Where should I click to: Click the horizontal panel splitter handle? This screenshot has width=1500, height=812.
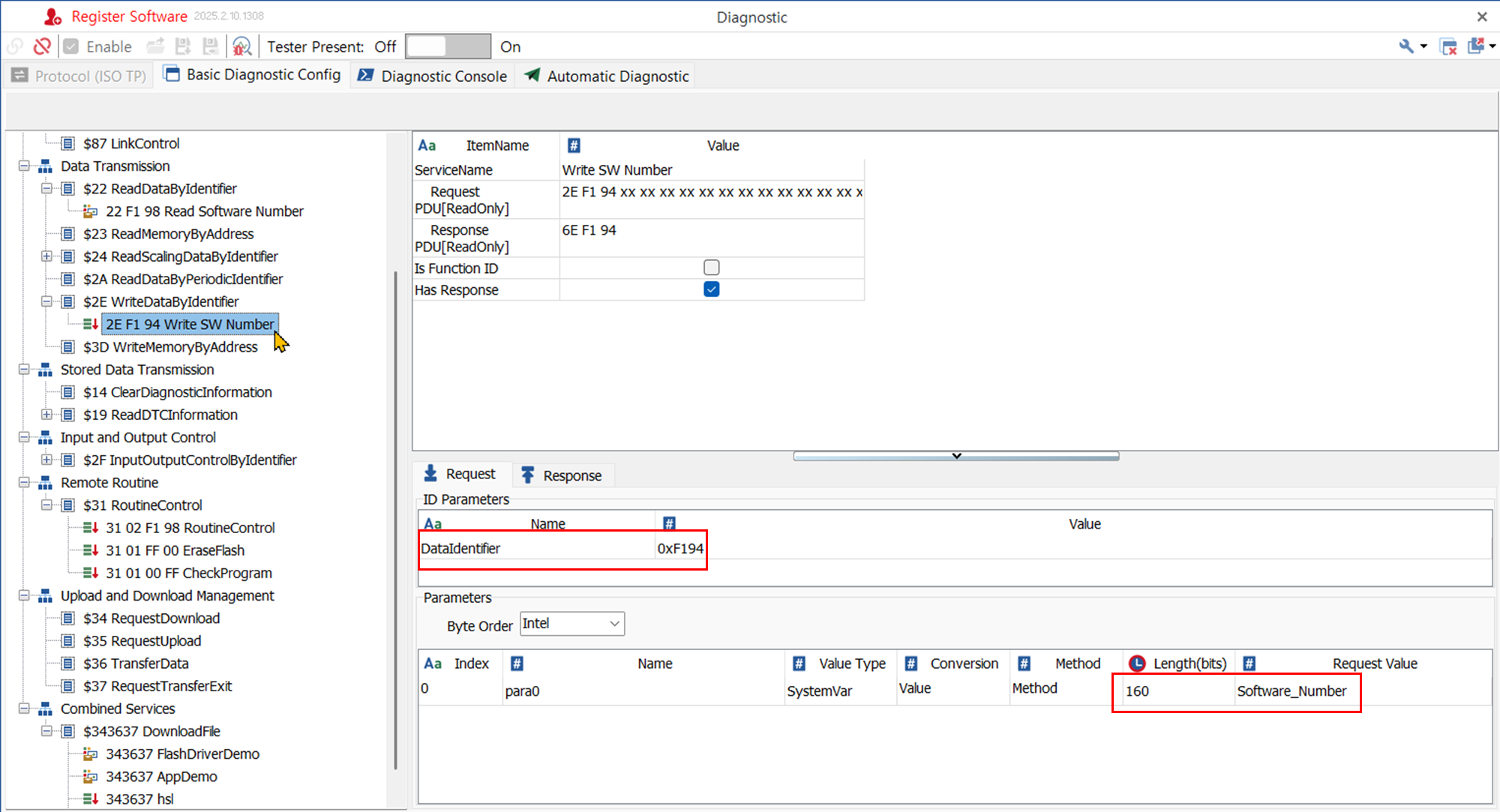coord(955,456)
